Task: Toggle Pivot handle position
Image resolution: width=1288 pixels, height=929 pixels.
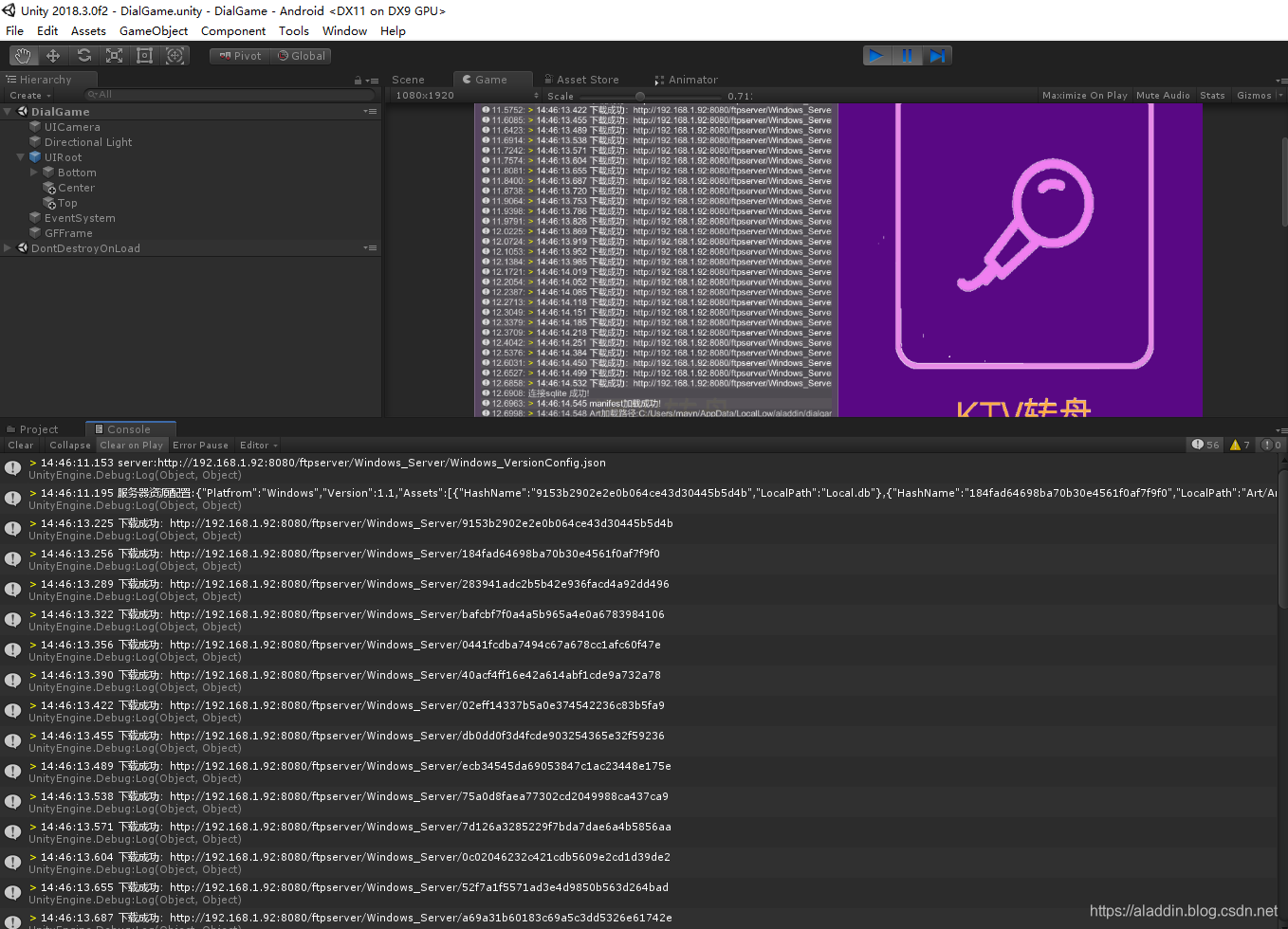Action: coord(240,56)
